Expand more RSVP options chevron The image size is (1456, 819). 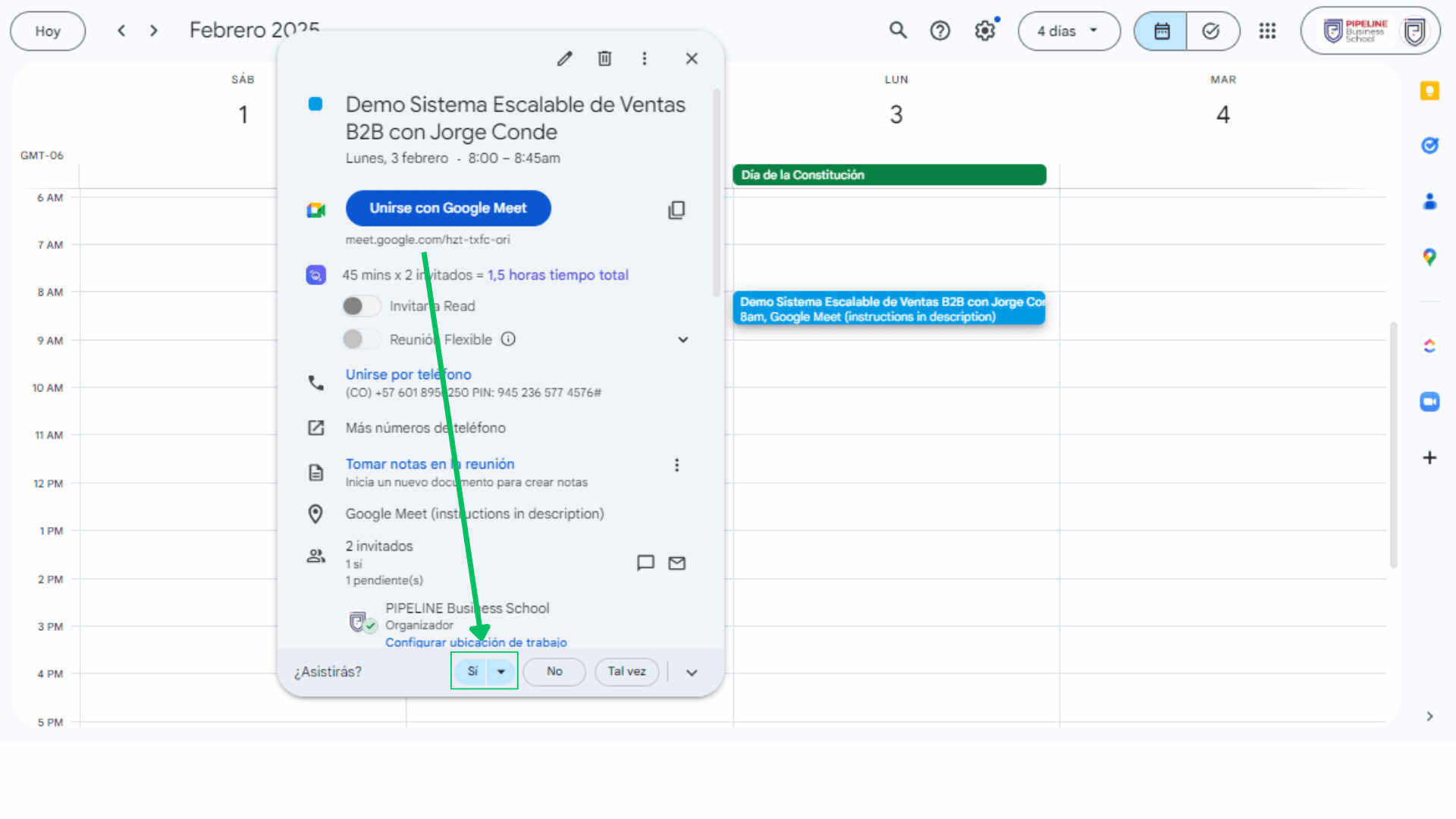tap(692, 672)
